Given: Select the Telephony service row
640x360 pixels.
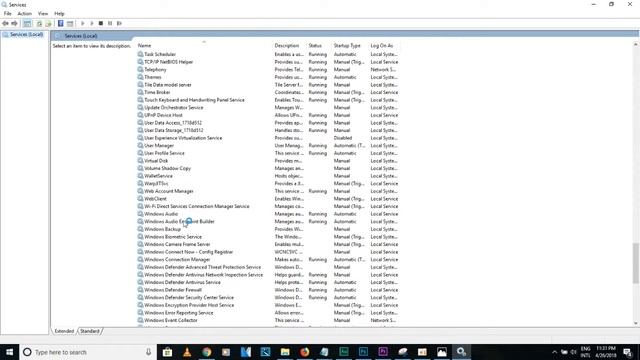Looking at the screenshot, I should pyautogui.click(x=155, y=70).
